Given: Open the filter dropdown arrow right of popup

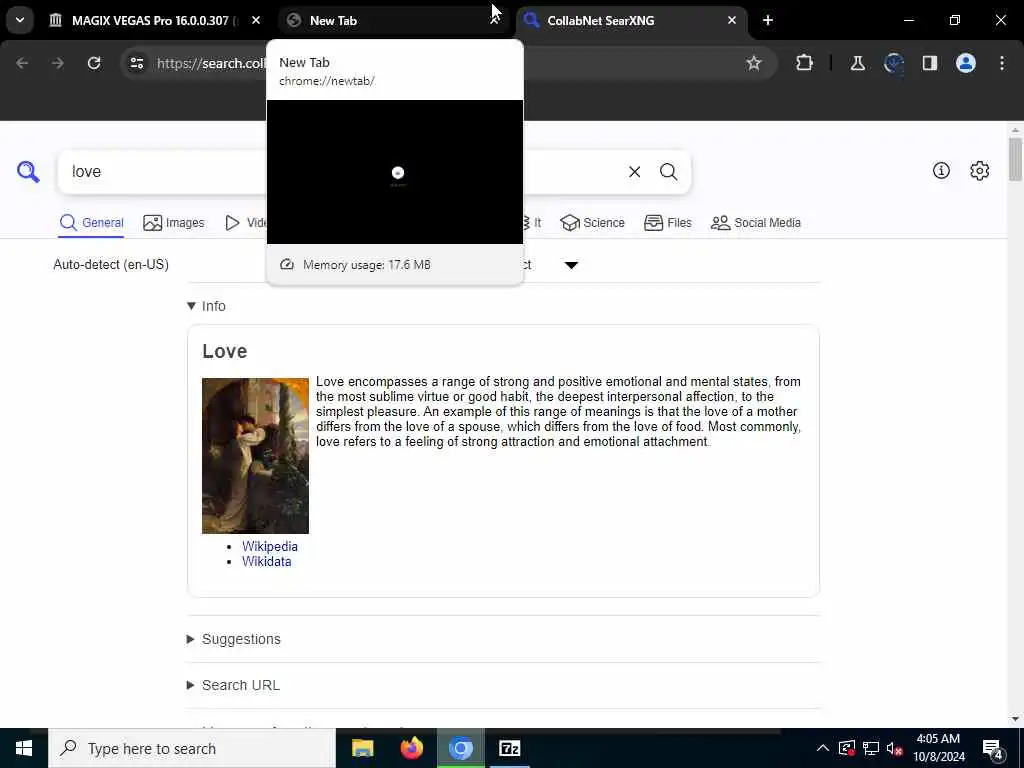Looking at the screenshot, I should click(571, 265).
